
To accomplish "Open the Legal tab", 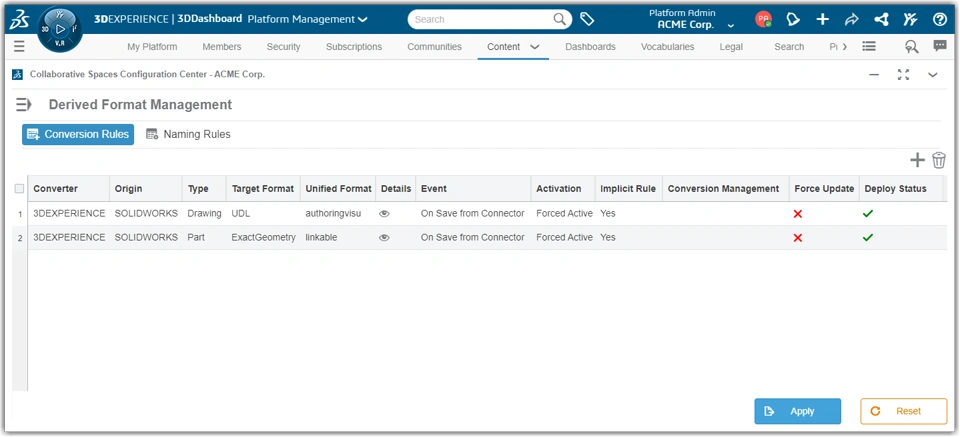I will (x=731, y=47).
